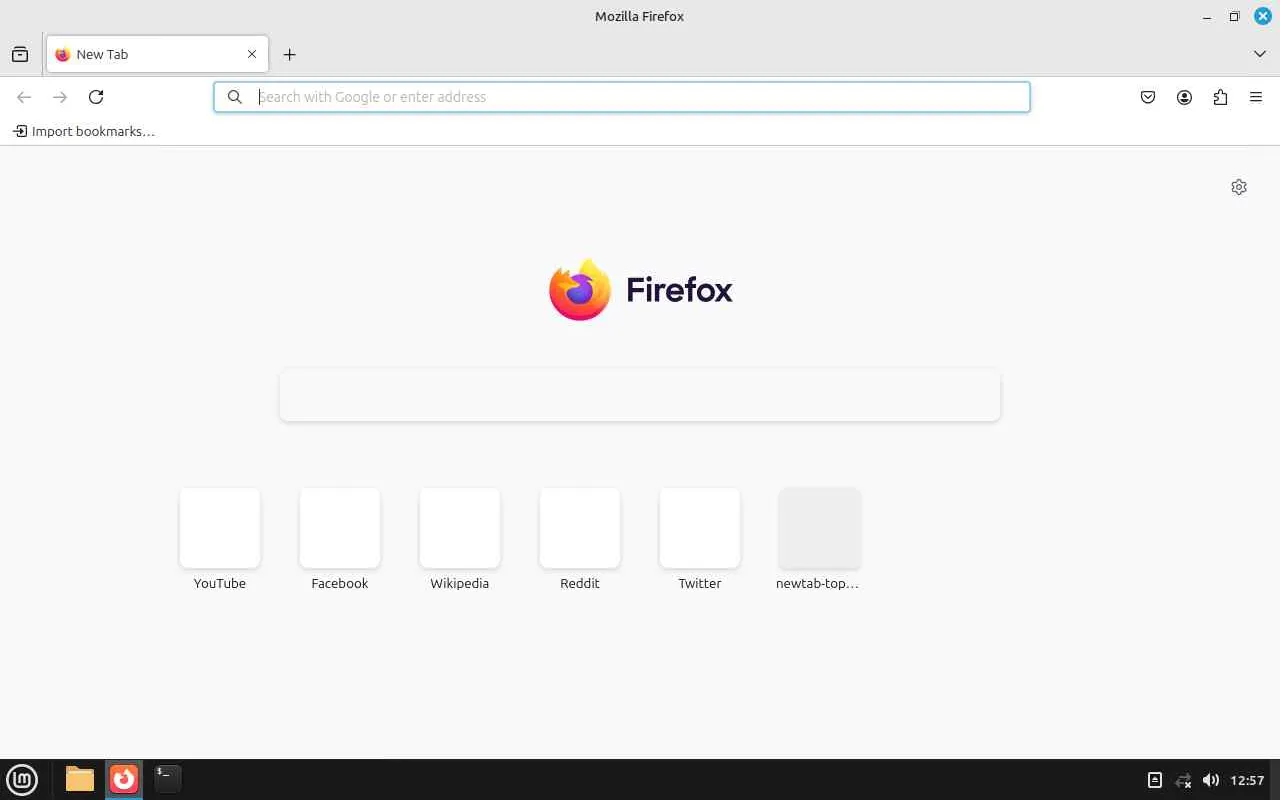Screen dimensions: 1280x800
Task: Expand the list all tabs chevron
Action: 1259,54
